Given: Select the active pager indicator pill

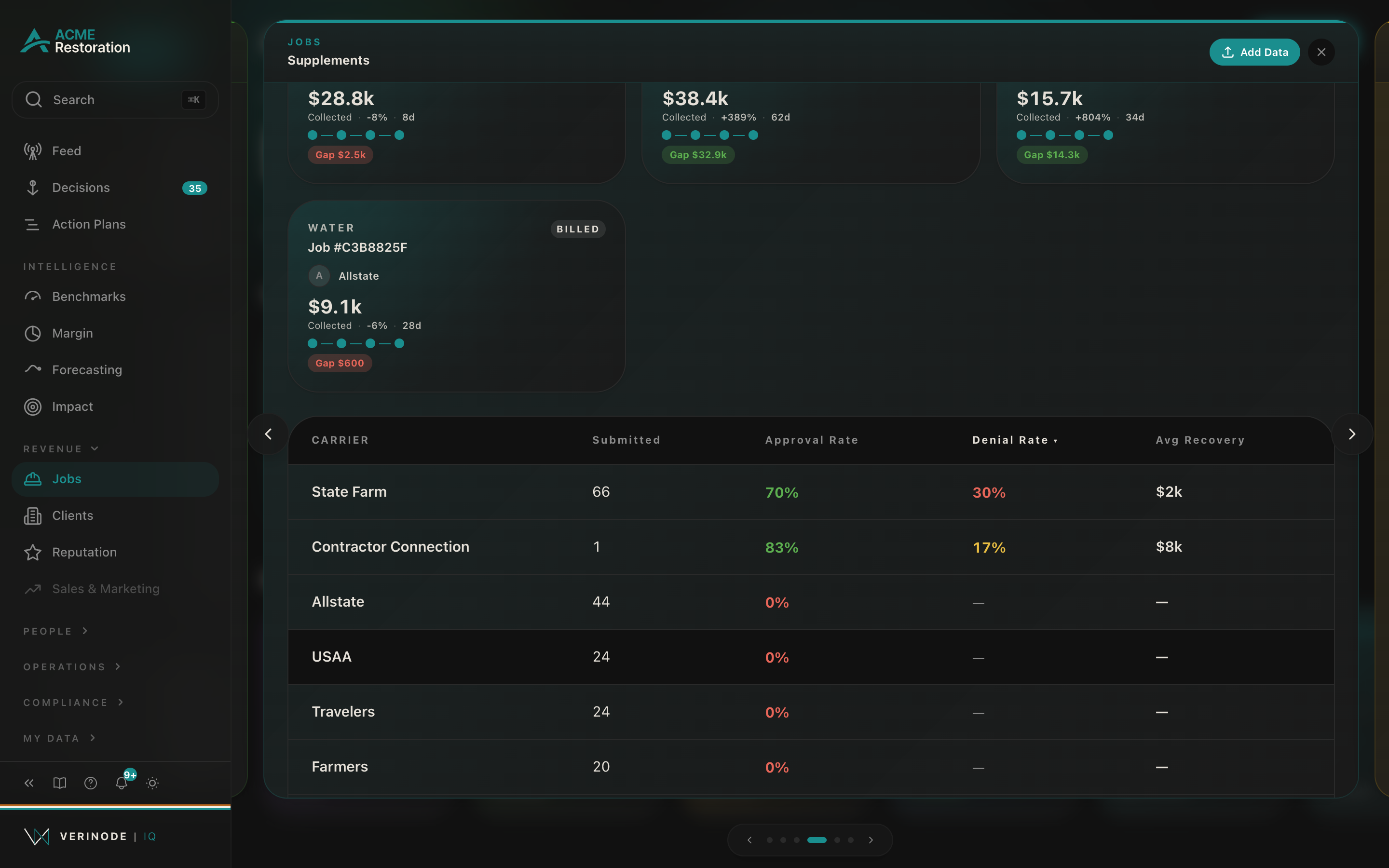Looking at the screenshot, I should click(x=817, y=840).
